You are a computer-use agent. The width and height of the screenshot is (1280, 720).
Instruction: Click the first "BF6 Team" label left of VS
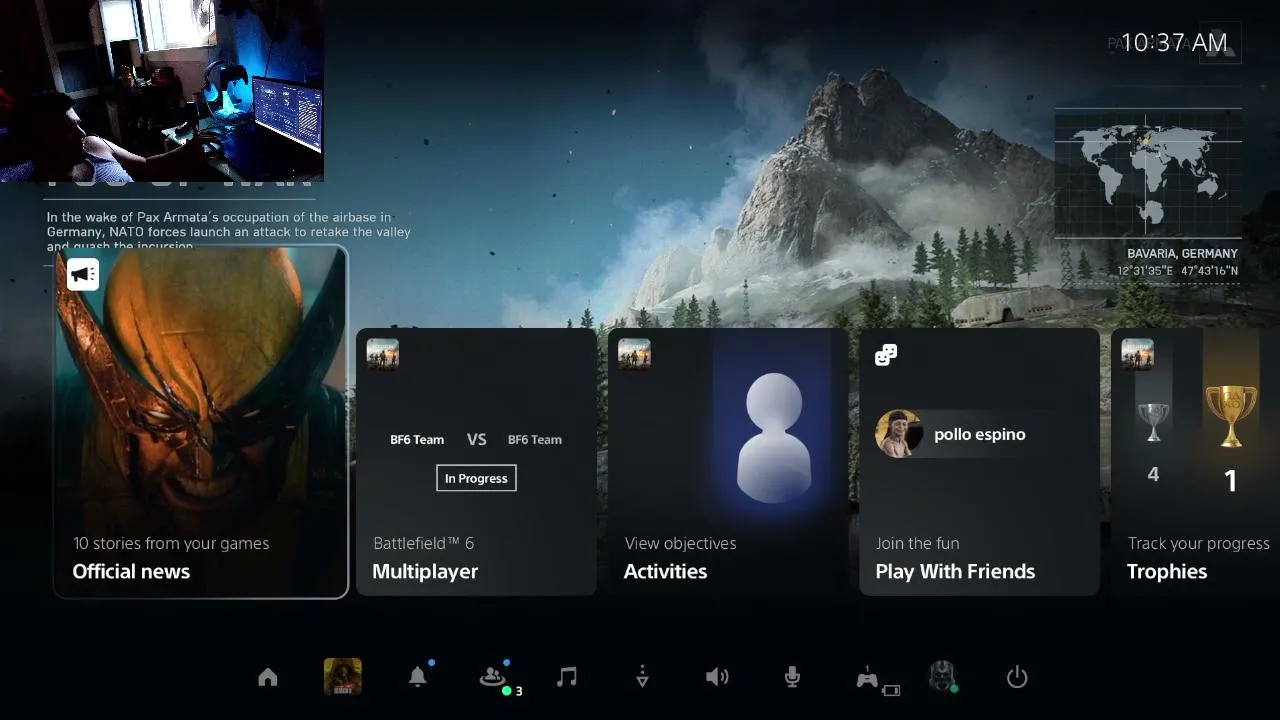click(417, 439)
